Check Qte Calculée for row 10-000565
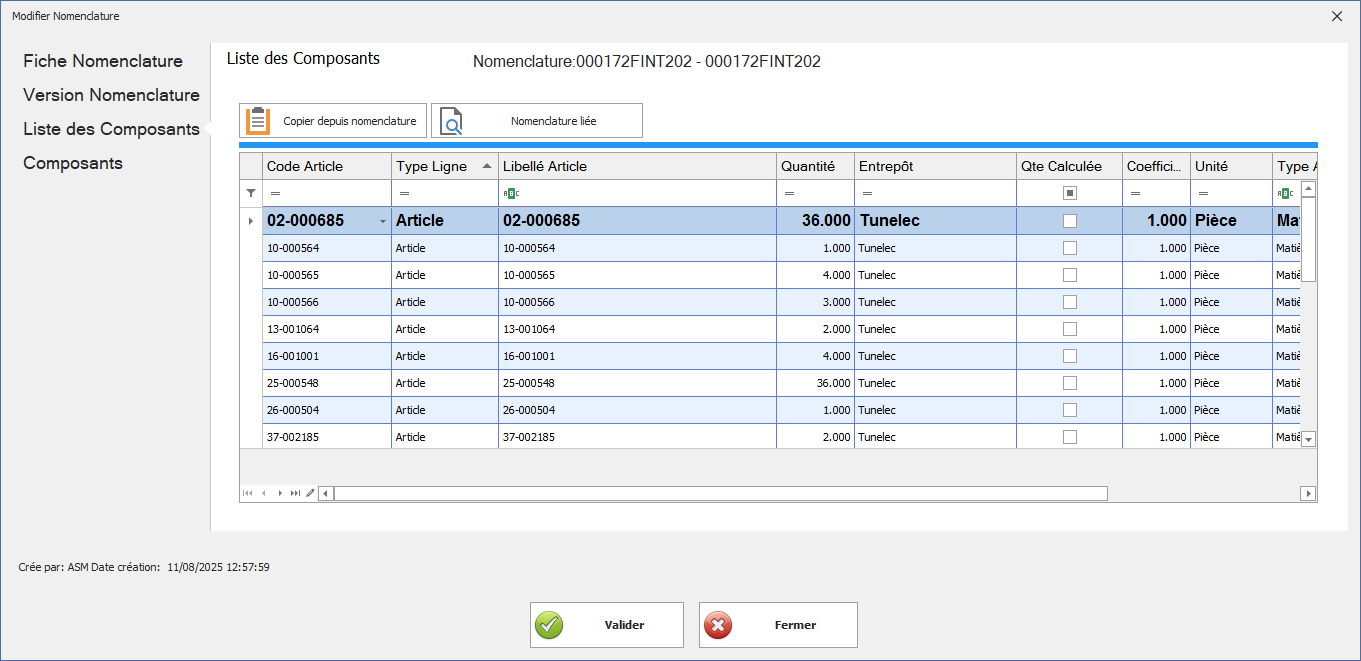The width and height of the screenshot is (1361, 661). pos(1069,275)
